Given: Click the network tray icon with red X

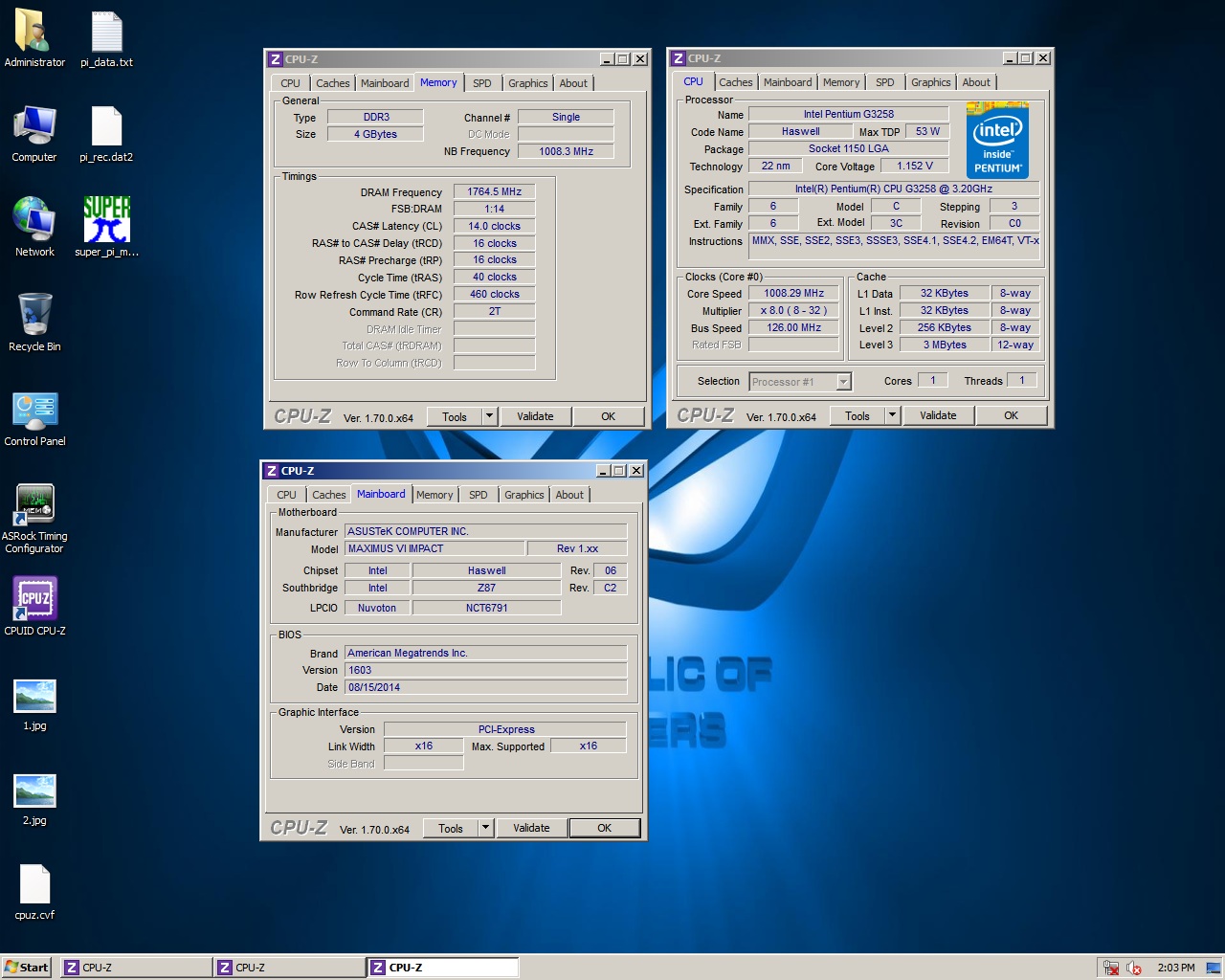Looking at the screenshot, I should pos(1110,968).
